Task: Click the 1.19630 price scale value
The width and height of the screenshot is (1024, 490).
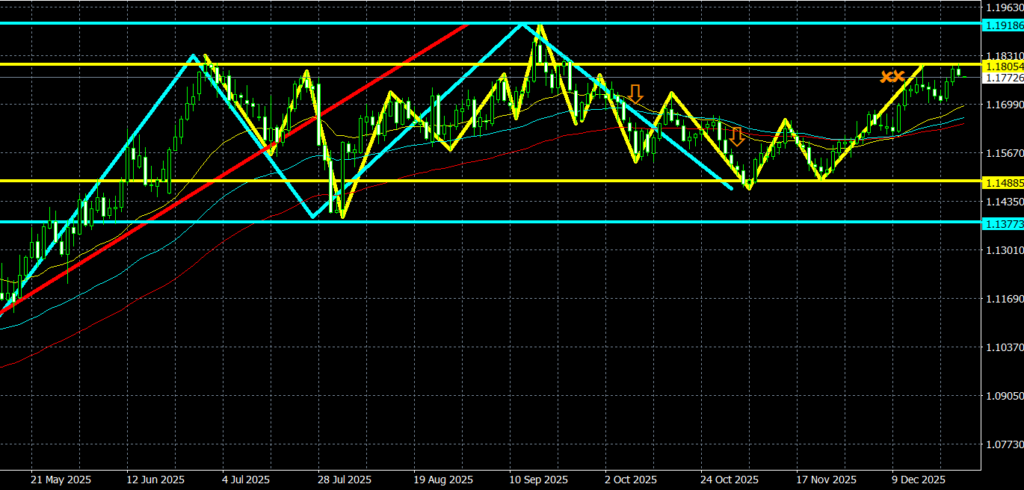Action: [1002, 7]
